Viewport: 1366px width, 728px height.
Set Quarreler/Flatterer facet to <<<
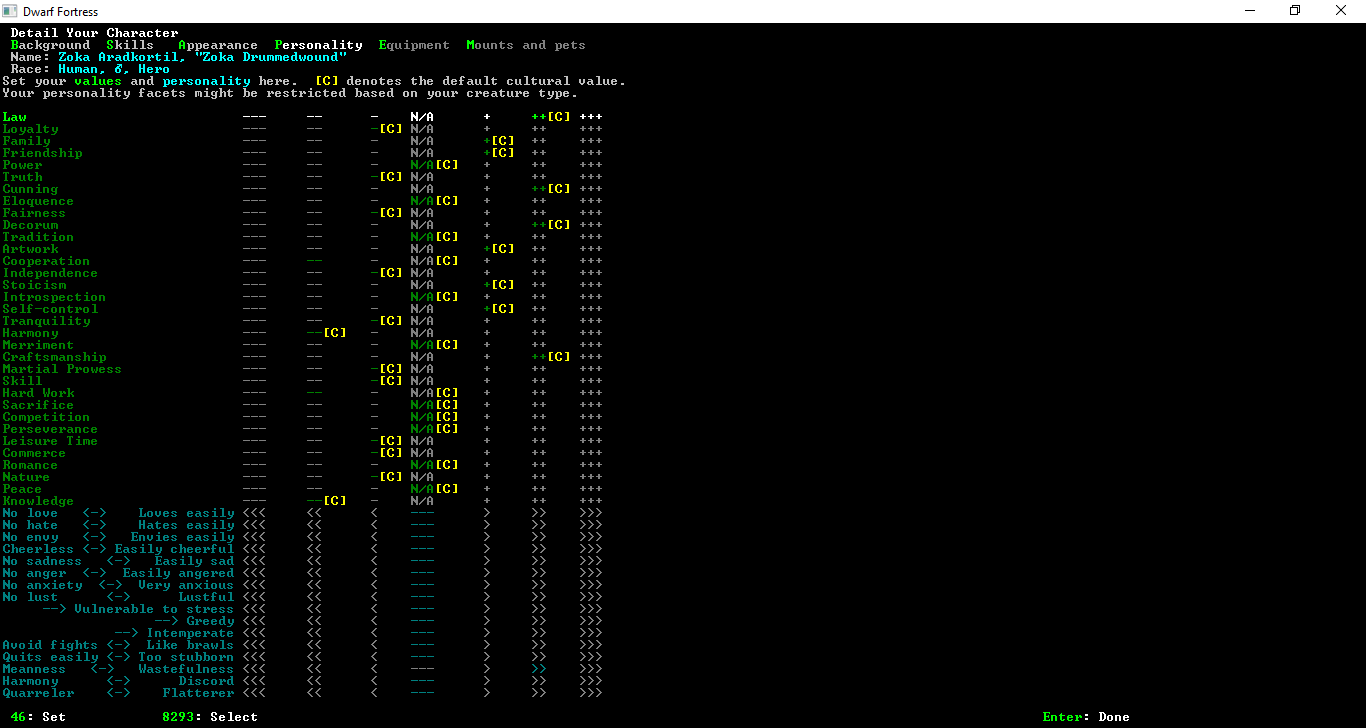pyautogui.click(x=254, y=693)
